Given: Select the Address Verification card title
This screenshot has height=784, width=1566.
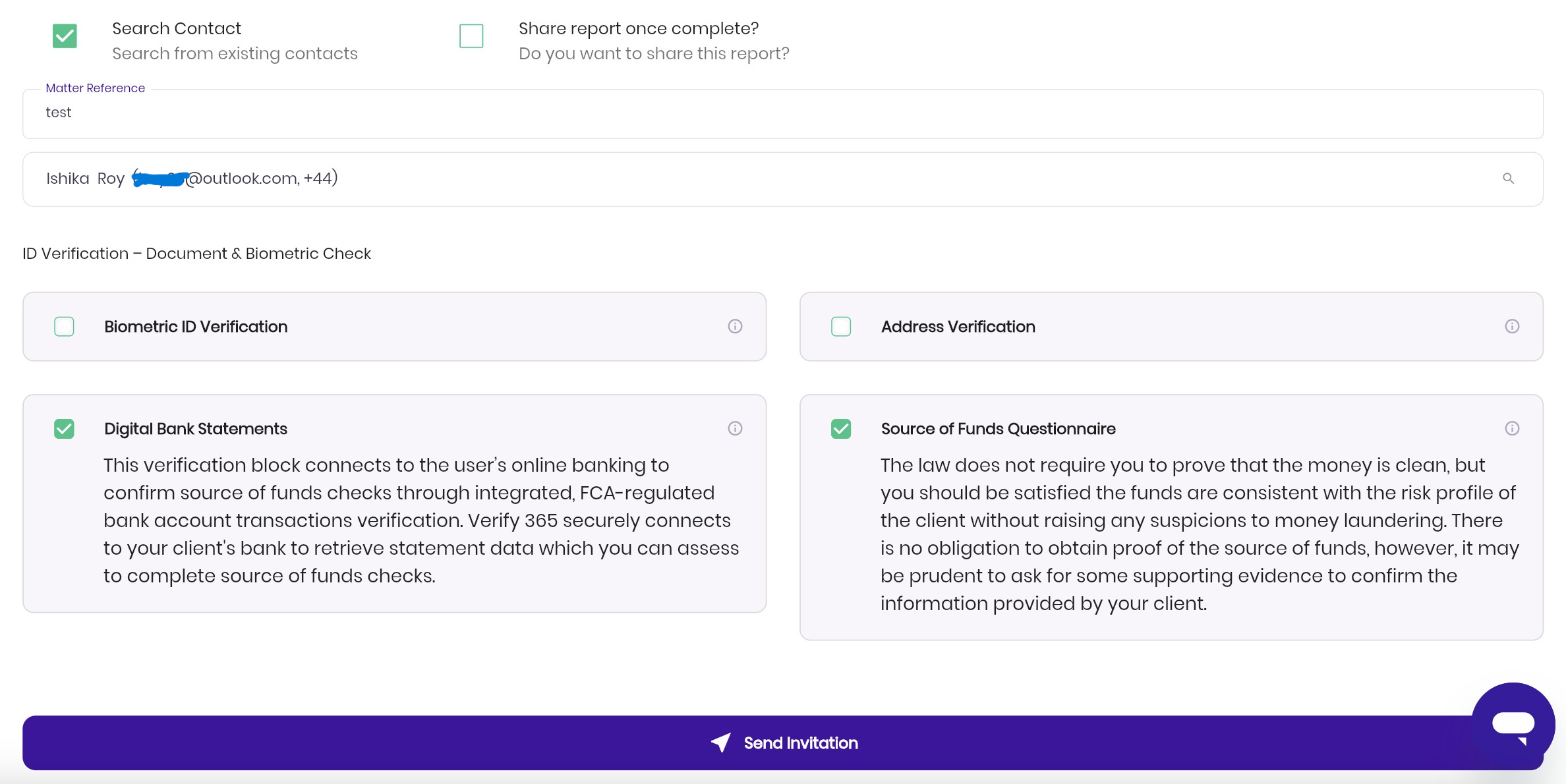Looking at the screenshot, I should pos(958,326).
